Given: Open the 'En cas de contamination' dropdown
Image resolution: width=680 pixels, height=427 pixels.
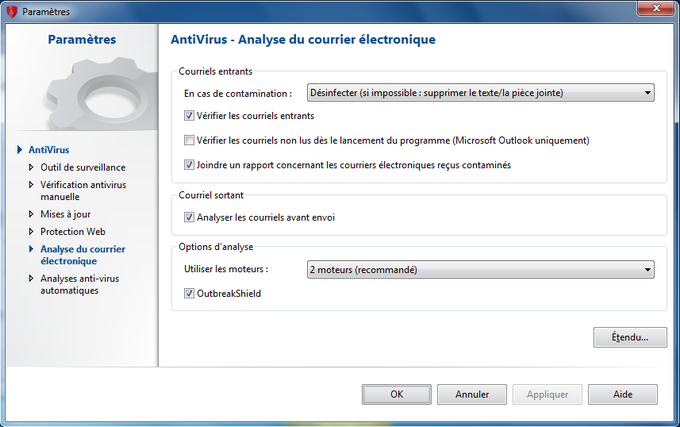Looking at the screenshot, I should (481, 93).
